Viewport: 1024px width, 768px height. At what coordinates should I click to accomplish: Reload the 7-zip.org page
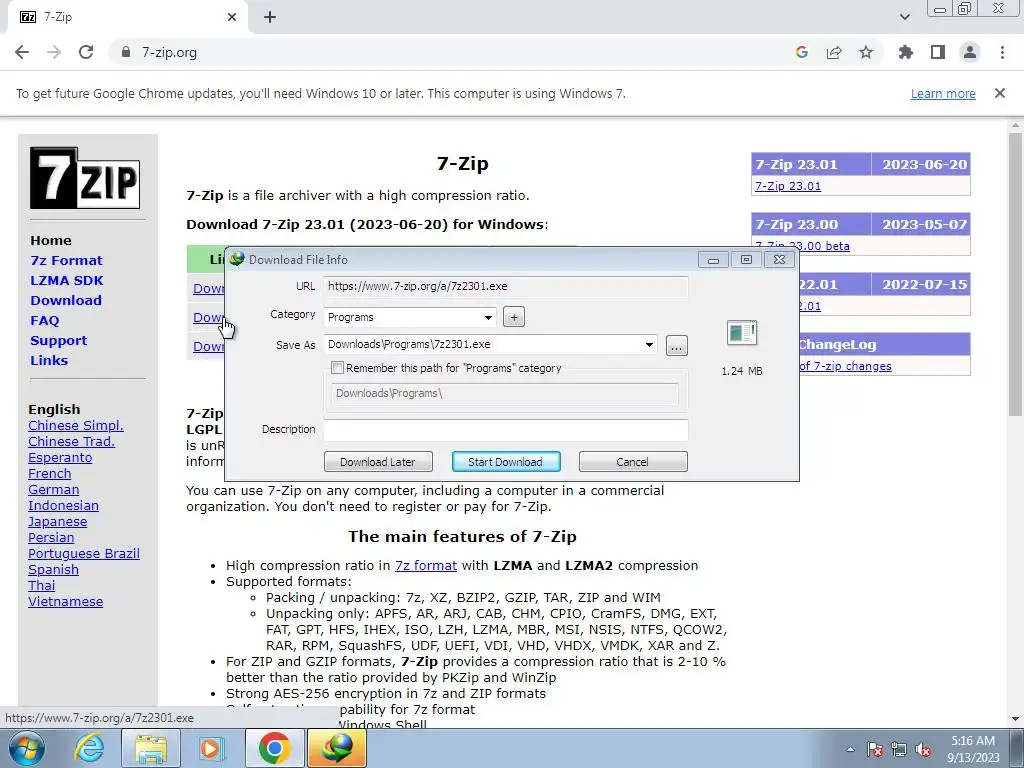86,52
